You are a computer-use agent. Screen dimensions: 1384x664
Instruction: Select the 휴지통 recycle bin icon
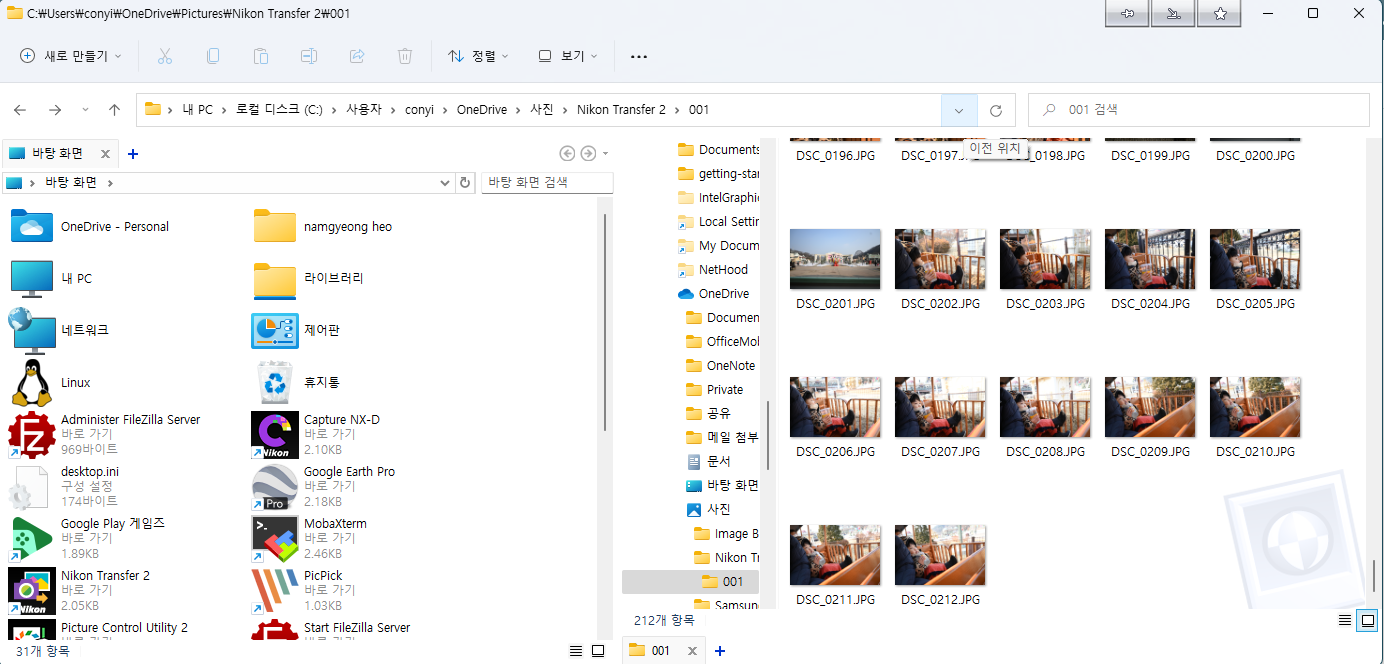[x=274, y=382]
